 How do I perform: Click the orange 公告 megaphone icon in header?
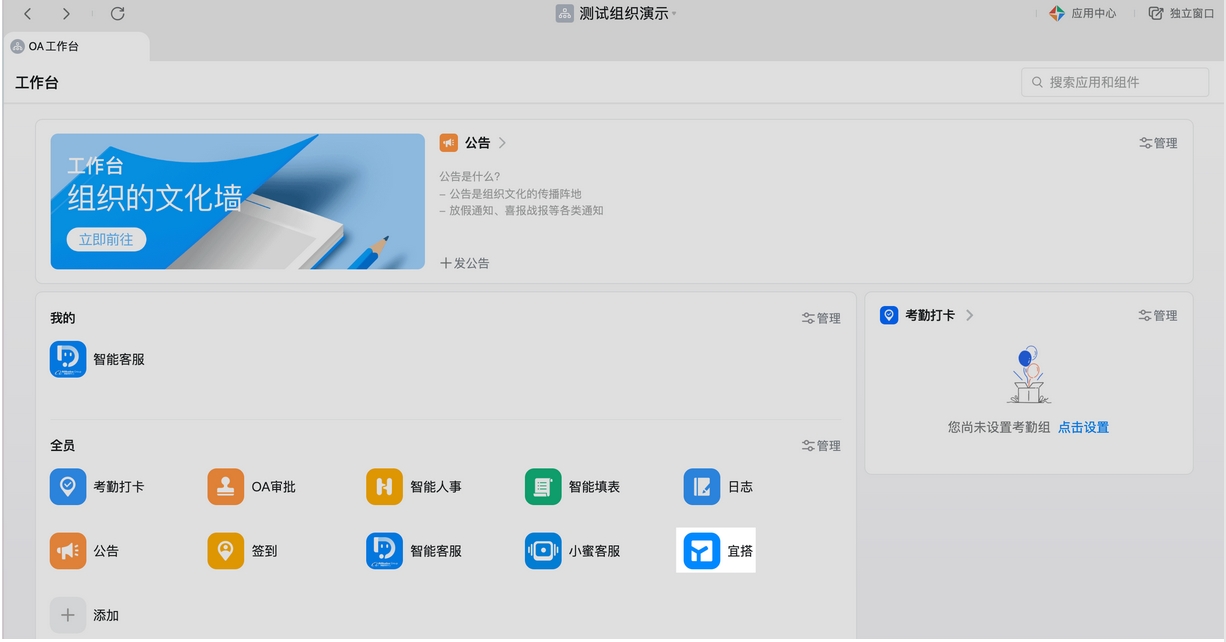tap(449, 143)
